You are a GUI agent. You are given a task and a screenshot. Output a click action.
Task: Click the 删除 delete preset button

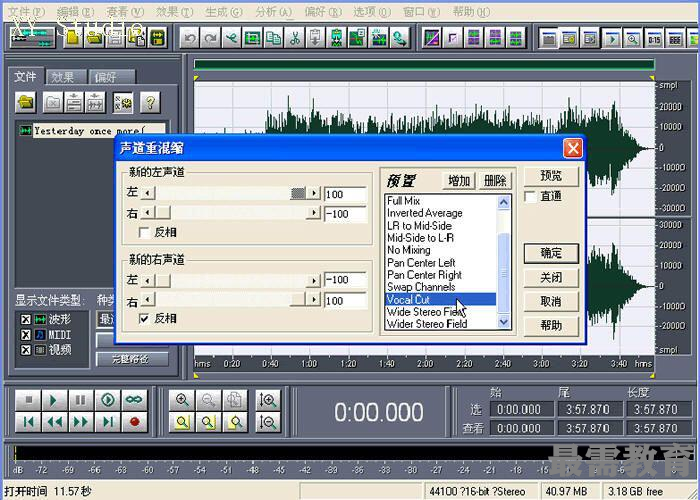pos(495,181)
